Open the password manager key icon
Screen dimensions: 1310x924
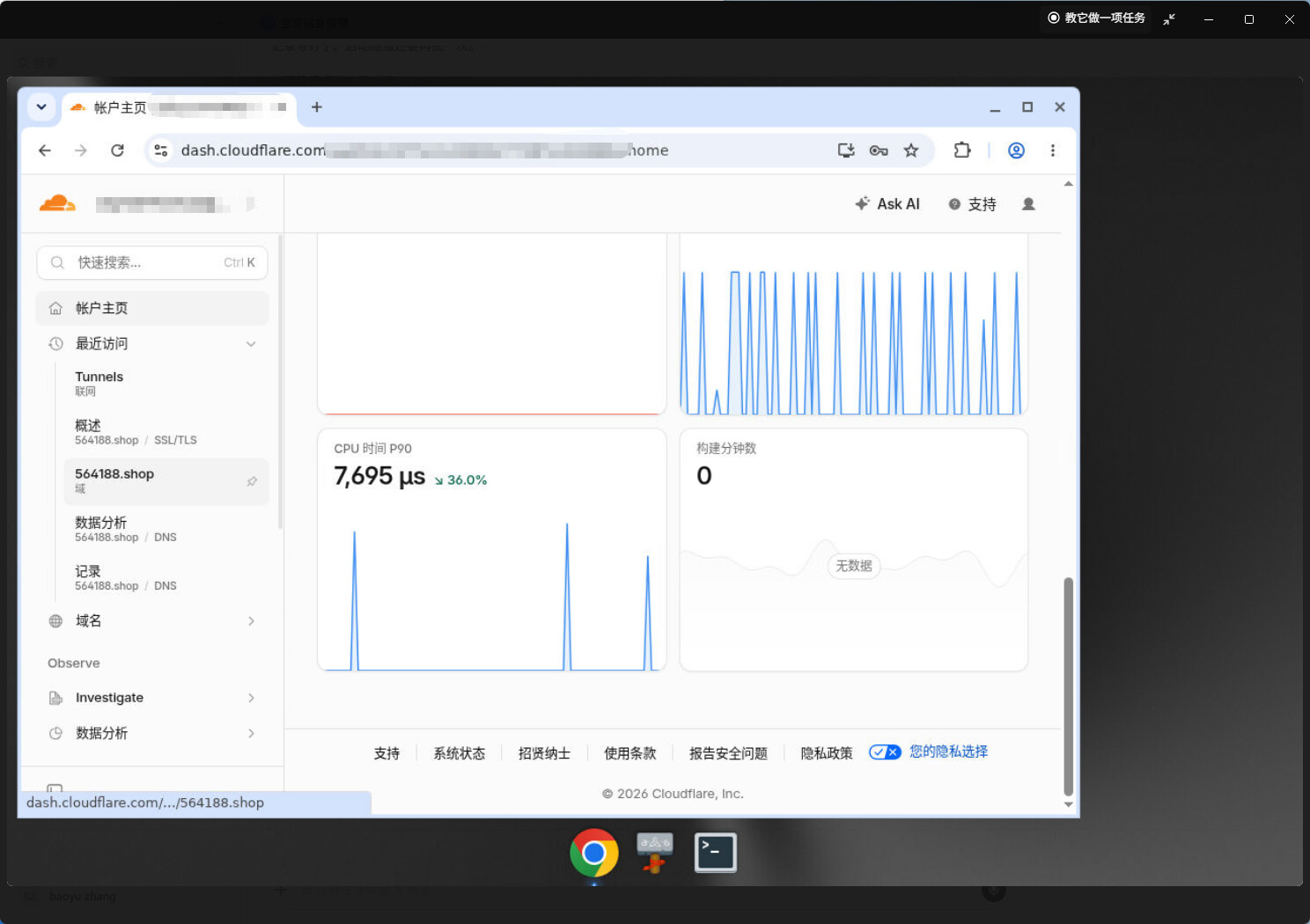(x=879, y=150)
